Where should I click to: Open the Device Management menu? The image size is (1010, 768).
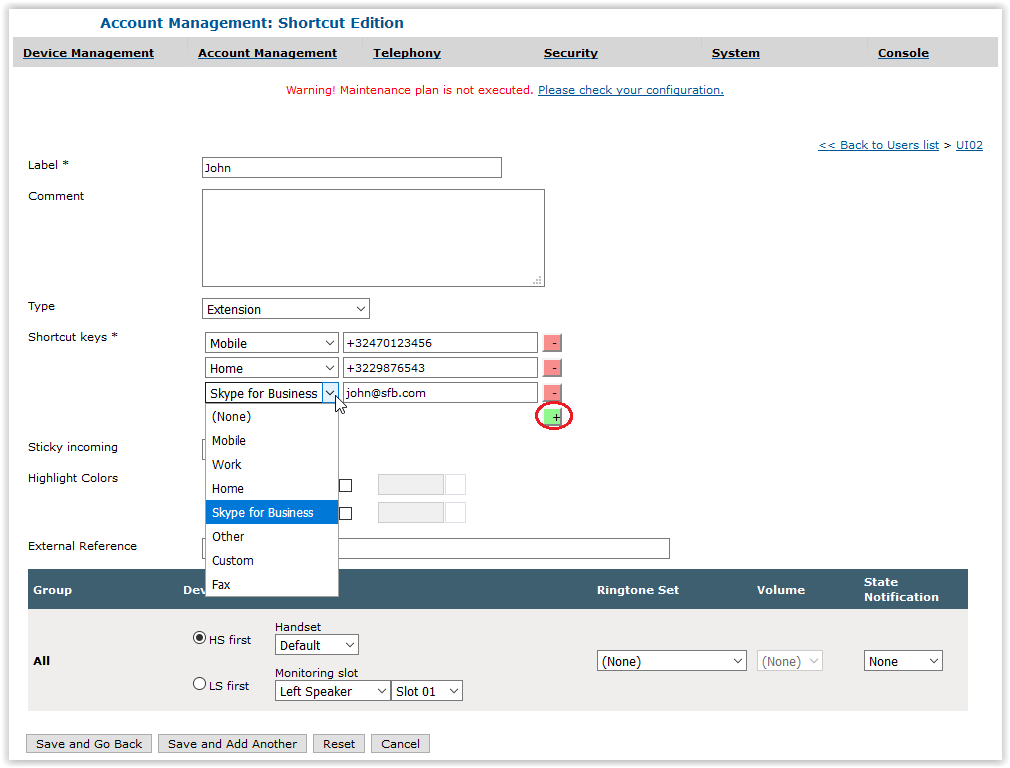pos(88,53)
